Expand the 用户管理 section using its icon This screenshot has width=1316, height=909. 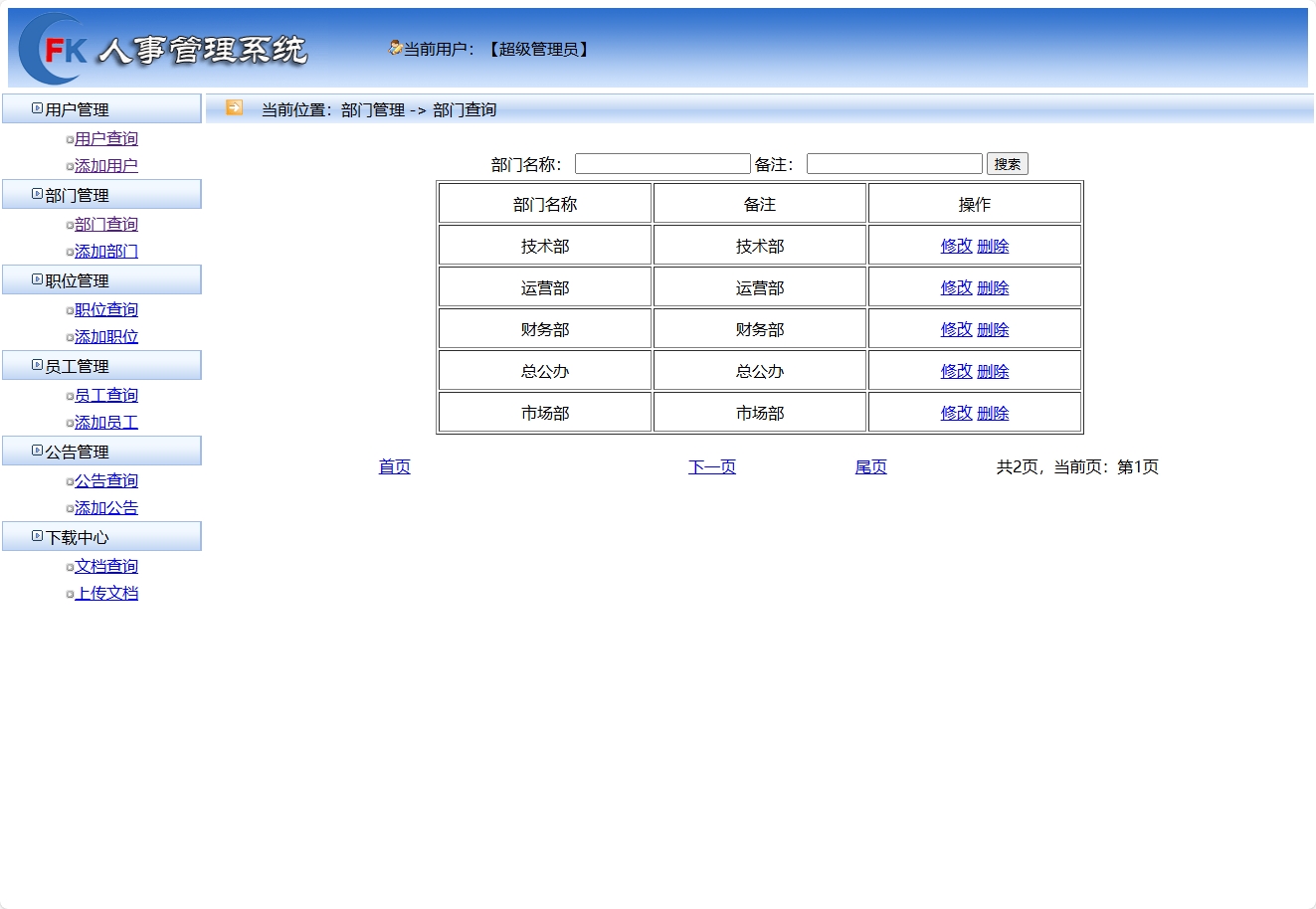point(35,108)
